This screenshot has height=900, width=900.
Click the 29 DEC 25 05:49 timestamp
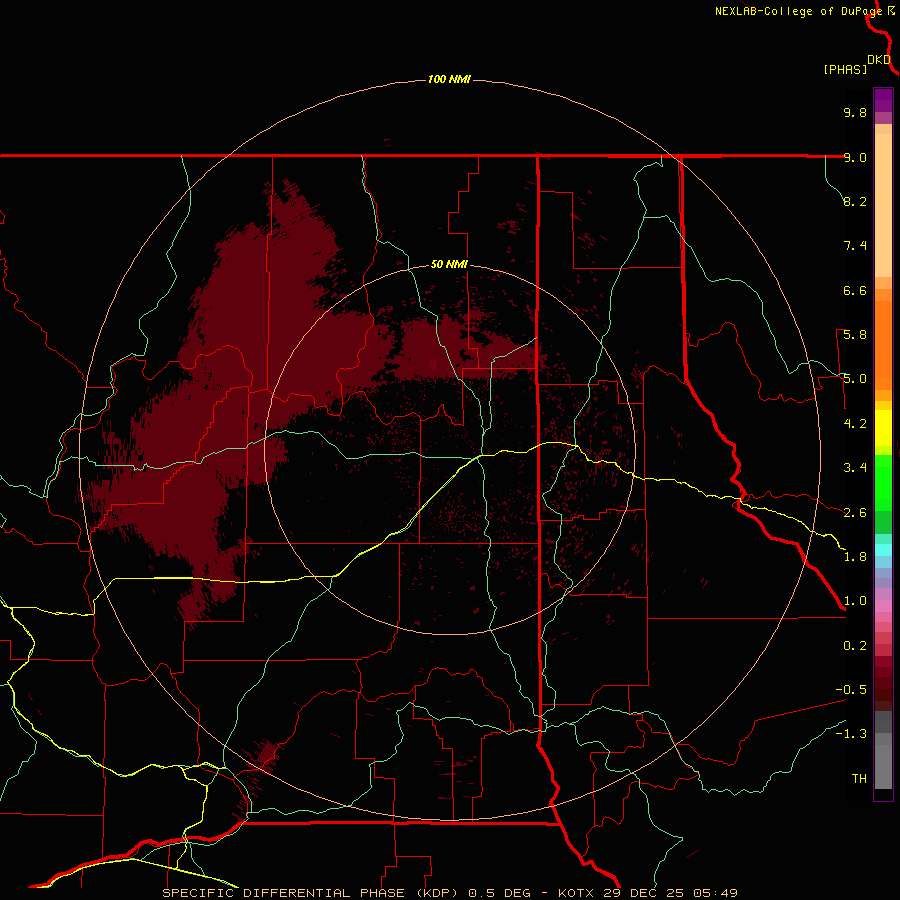pos(670,893)
